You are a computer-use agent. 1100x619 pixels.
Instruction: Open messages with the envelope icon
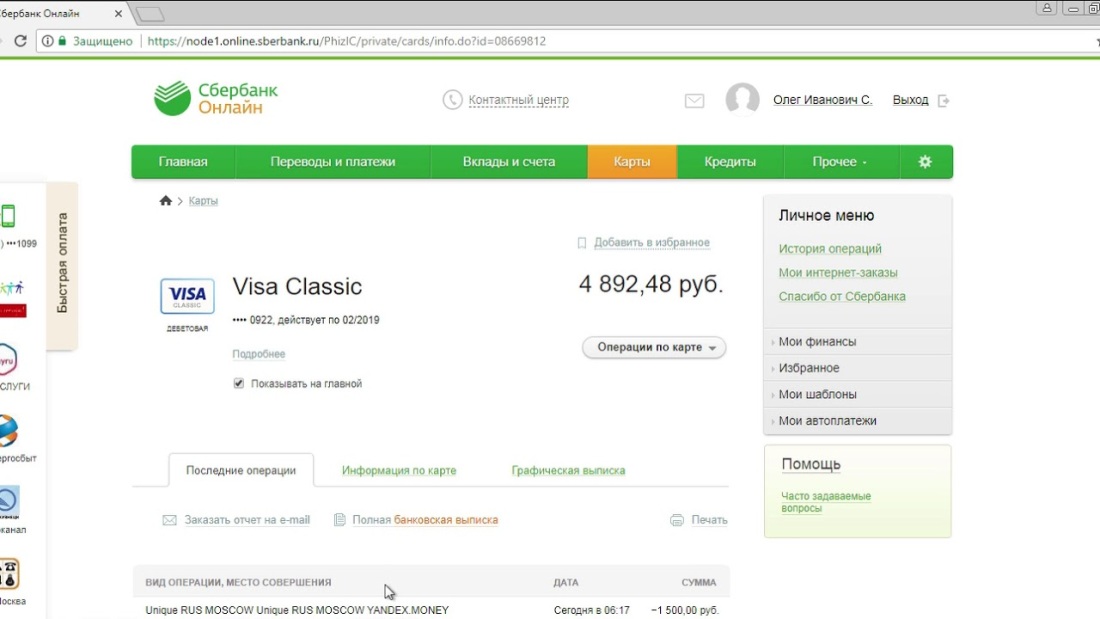tap(694, 100)
